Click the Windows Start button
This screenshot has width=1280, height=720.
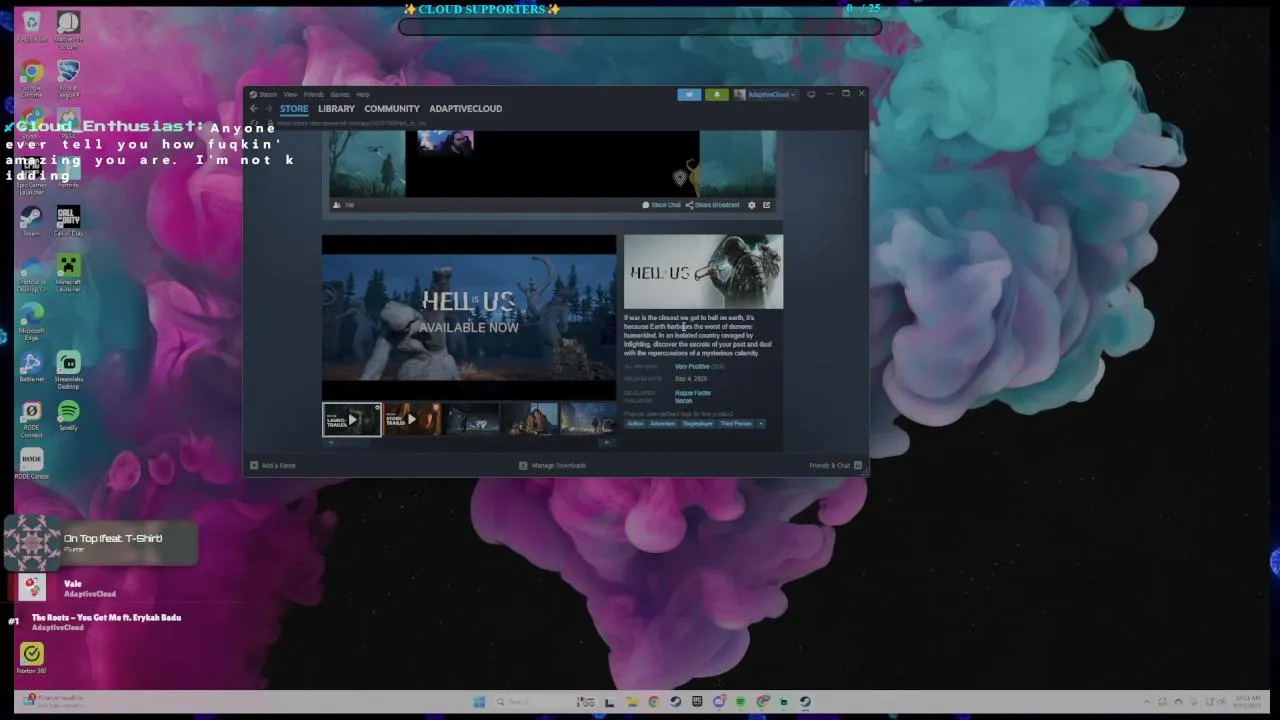[479, 701]
